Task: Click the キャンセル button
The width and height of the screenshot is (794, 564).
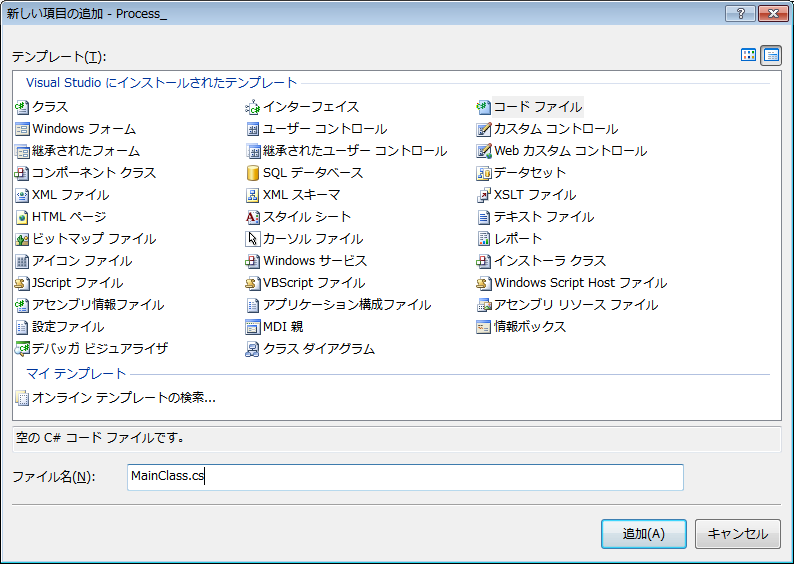Action: (x=738, y=534)
